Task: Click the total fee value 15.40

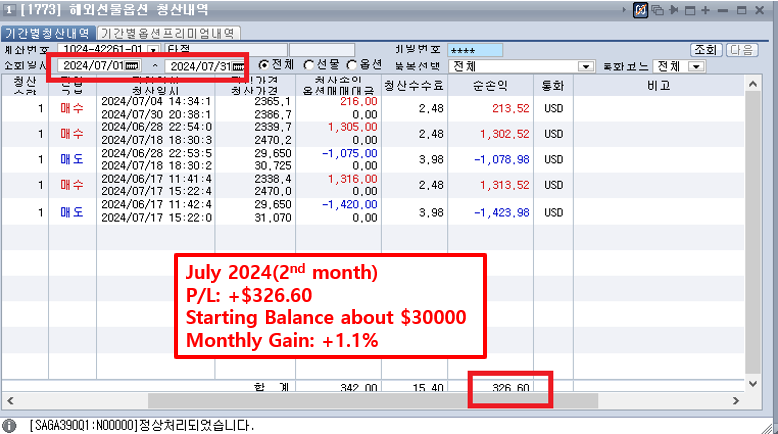Action: tap(428, 387)
